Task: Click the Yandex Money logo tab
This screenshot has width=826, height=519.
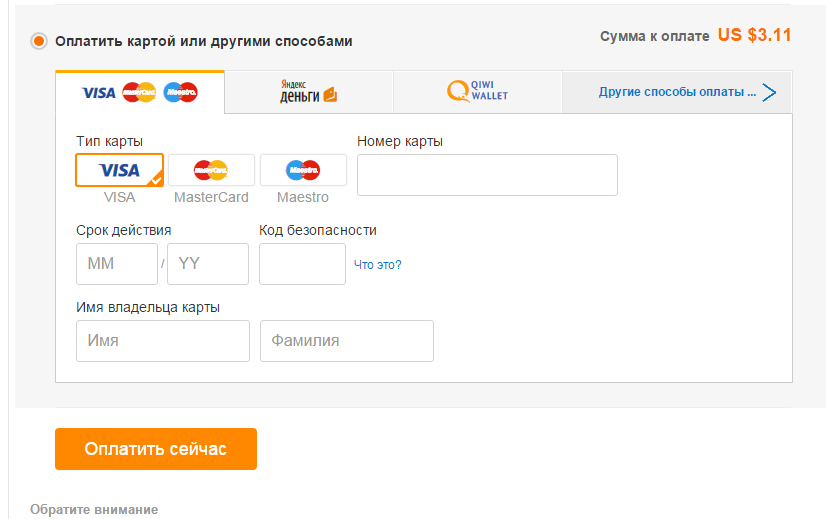Action: coord(309,92)
